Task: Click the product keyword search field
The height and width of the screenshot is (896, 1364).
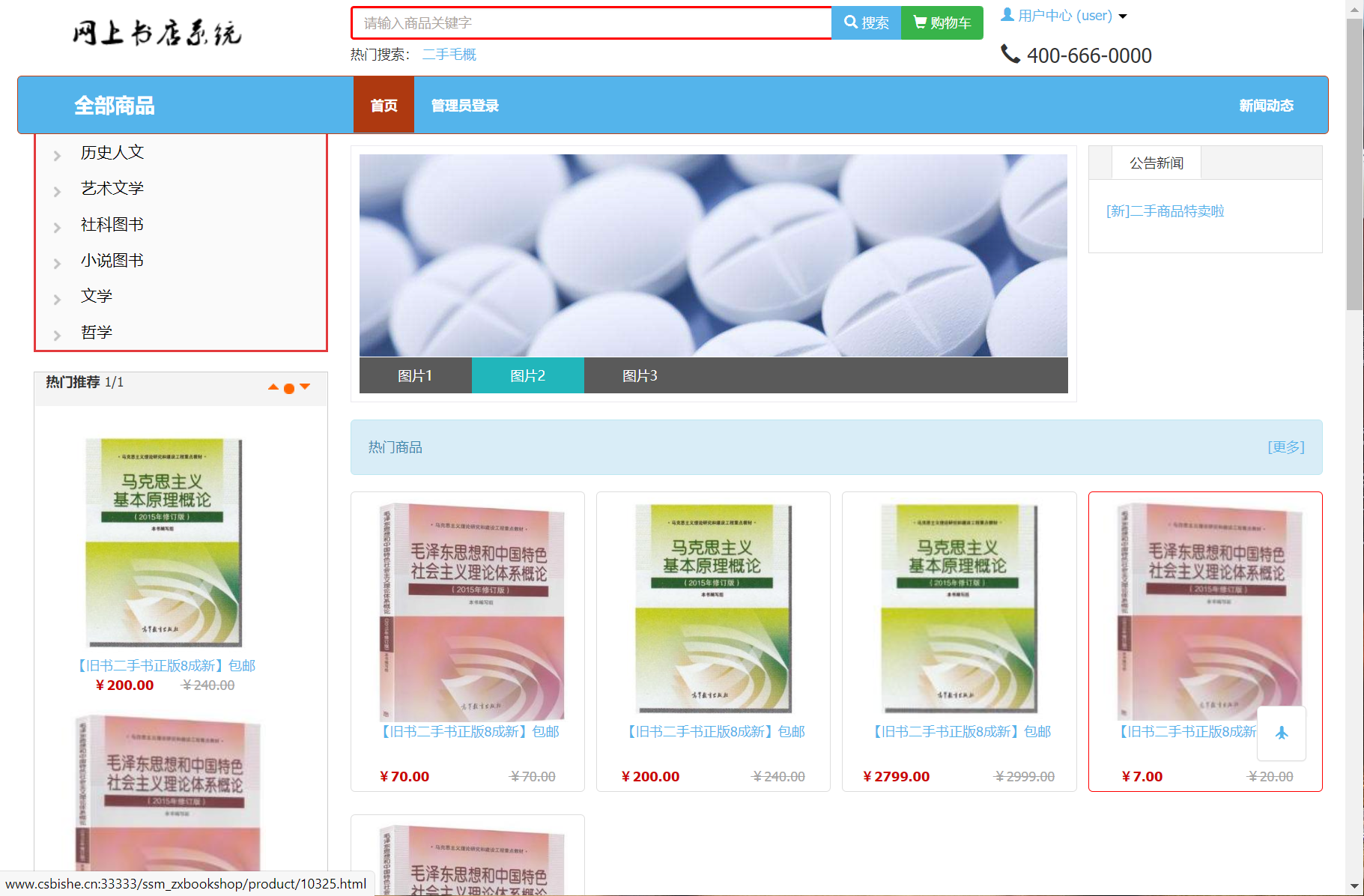Action: (x=590, y=22)
